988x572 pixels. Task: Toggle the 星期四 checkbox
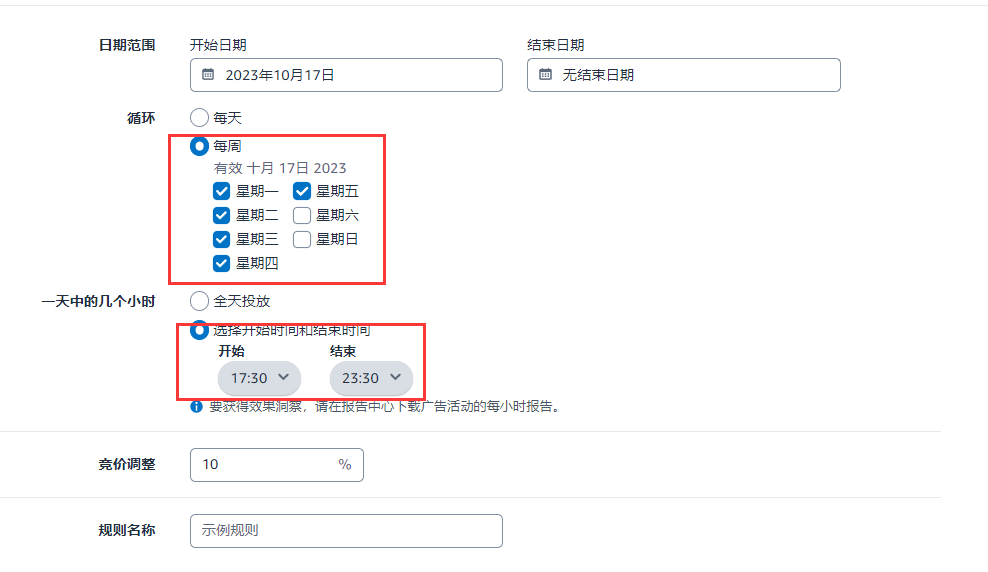[221, 263]
